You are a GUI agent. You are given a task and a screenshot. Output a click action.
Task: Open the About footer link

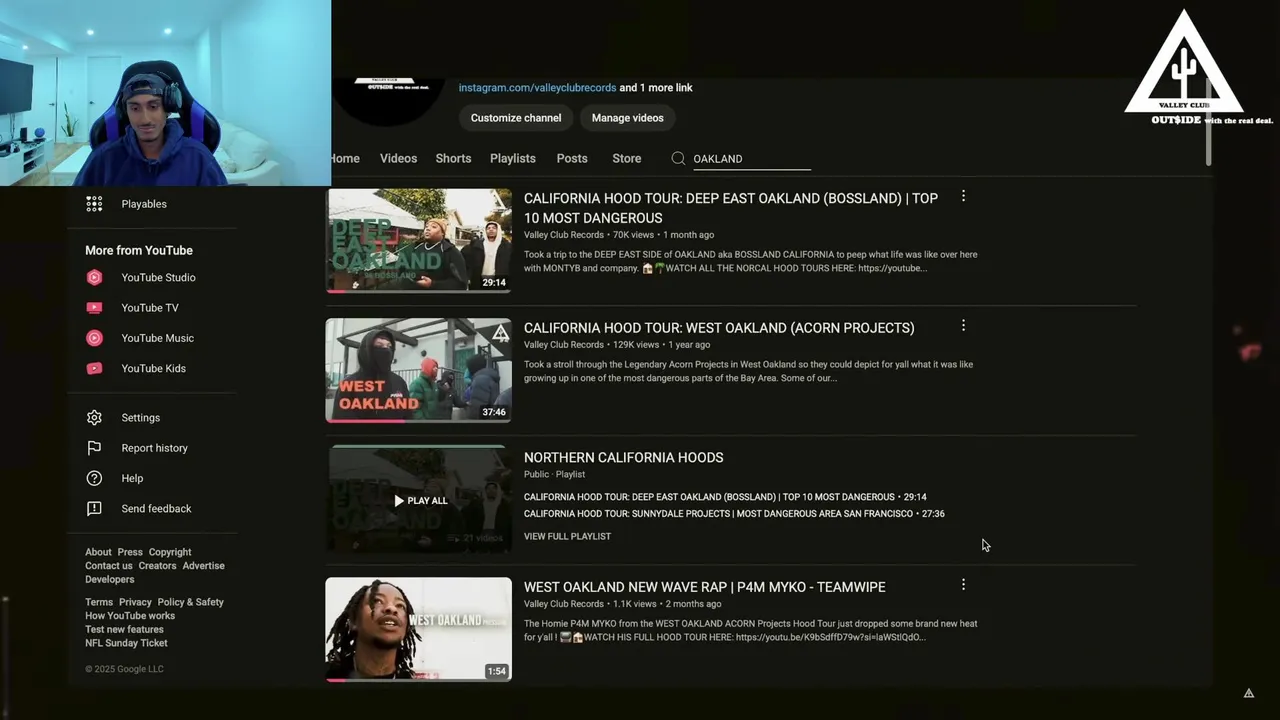[x=98, y=552]
